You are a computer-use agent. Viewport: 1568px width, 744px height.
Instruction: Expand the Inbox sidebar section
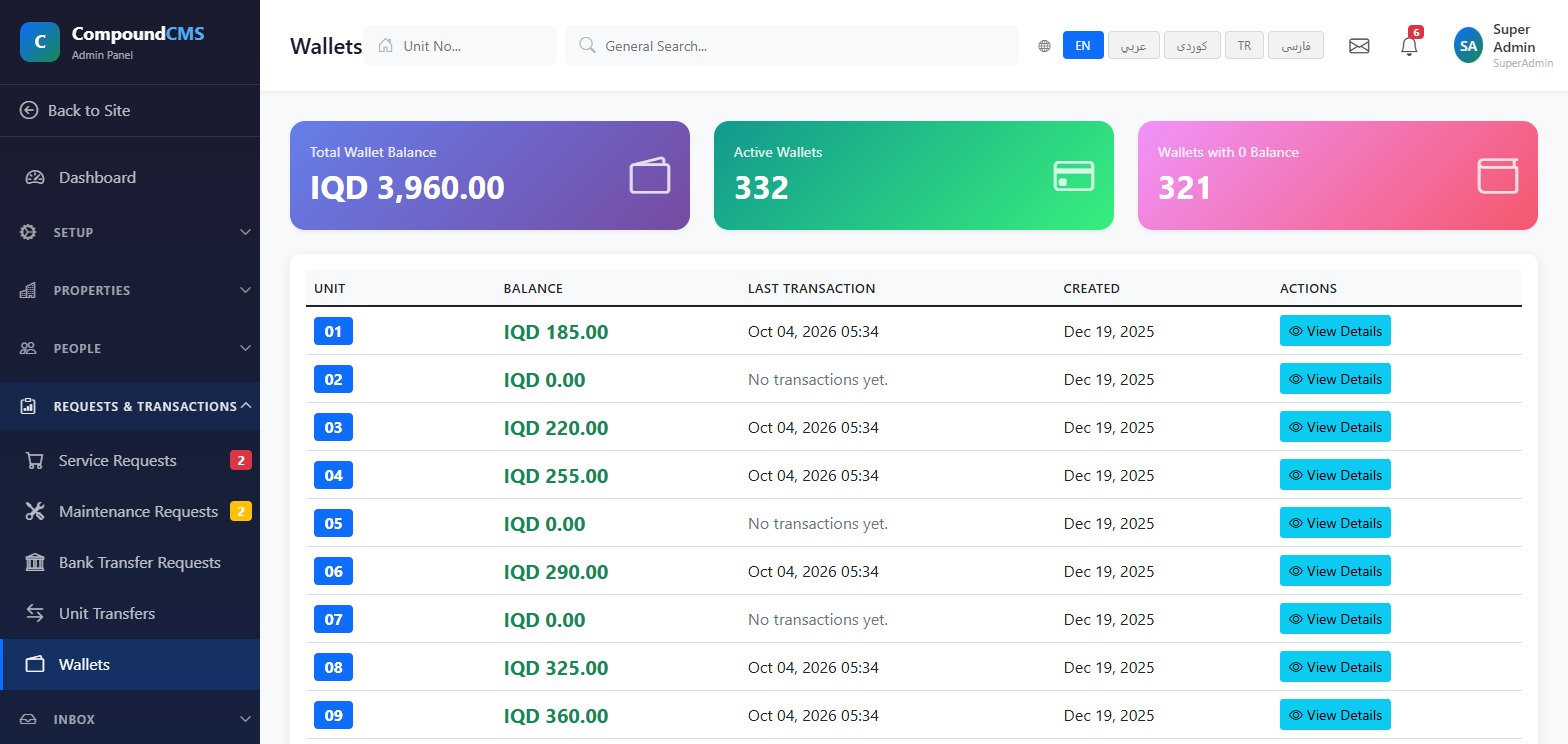point(130,719)
